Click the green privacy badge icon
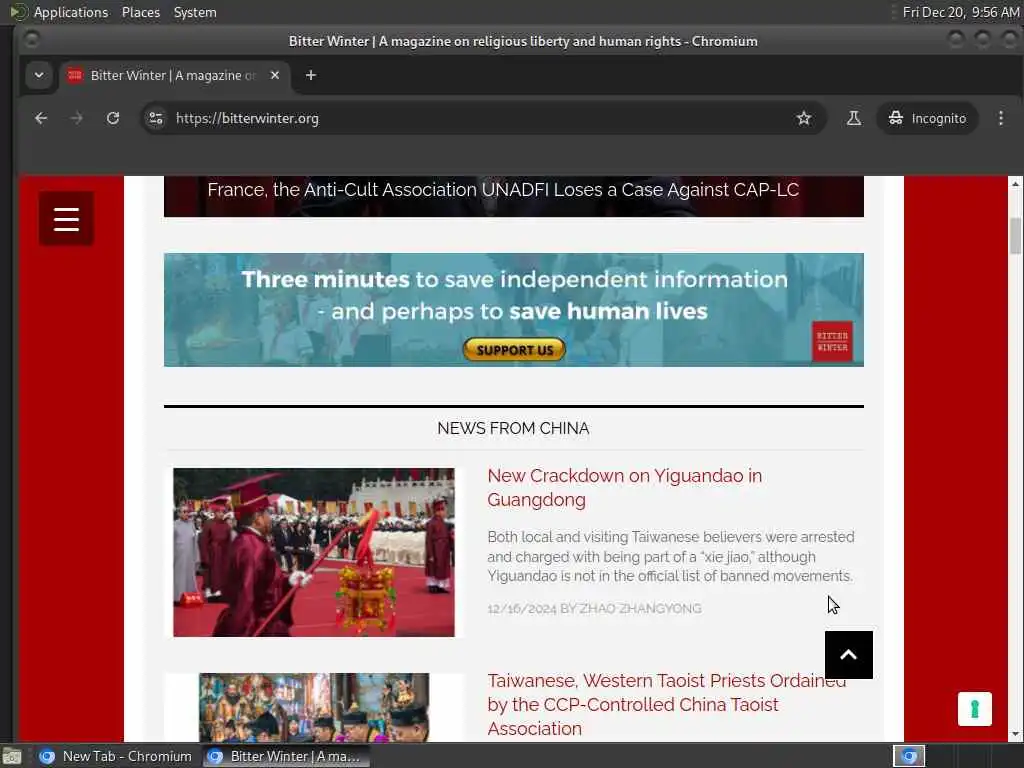 click(x=974, y=709)
